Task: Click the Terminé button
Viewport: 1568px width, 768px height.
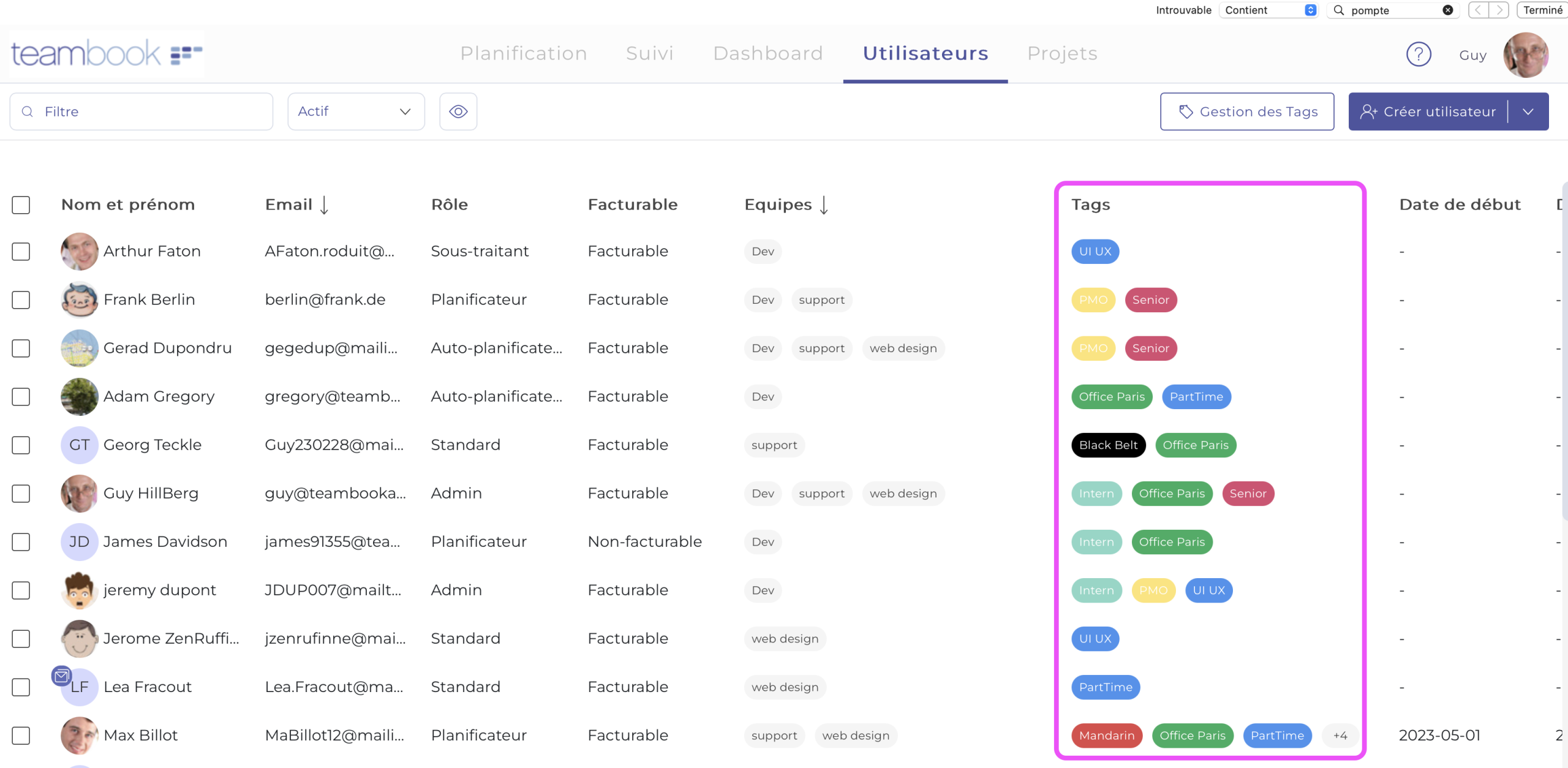Action: pyautogui.click(x=1542, y=10)
